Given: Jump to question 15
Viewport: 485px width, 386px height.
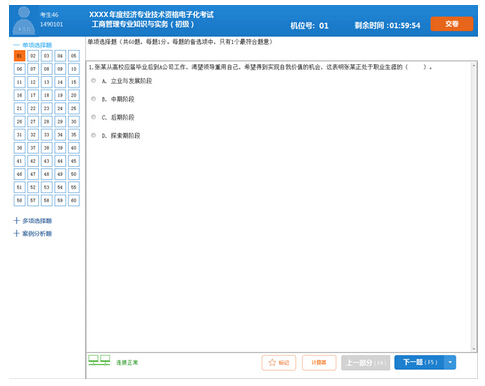Looking at the screenshot, I should pyautogui.click(x=74, y=82).
